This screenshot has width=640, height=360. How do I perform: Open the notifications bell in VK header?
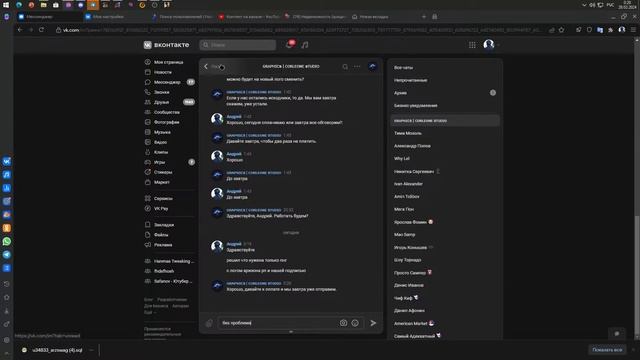[x=290, y=44]
